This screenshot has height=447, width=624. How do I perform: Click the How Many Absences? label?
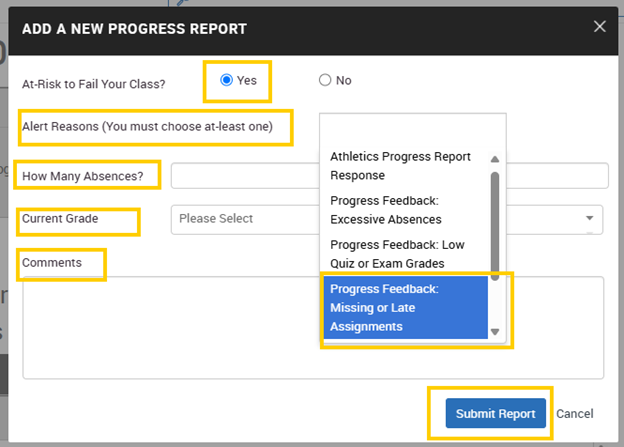click(86, 176)
